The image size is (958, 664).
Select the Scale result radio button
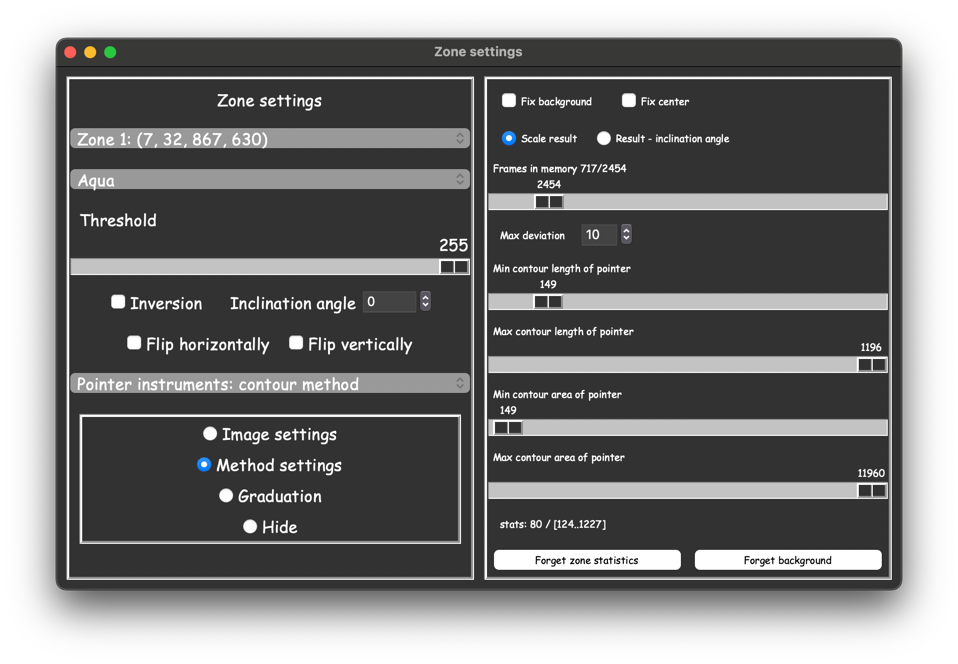[x=508, y=139]
